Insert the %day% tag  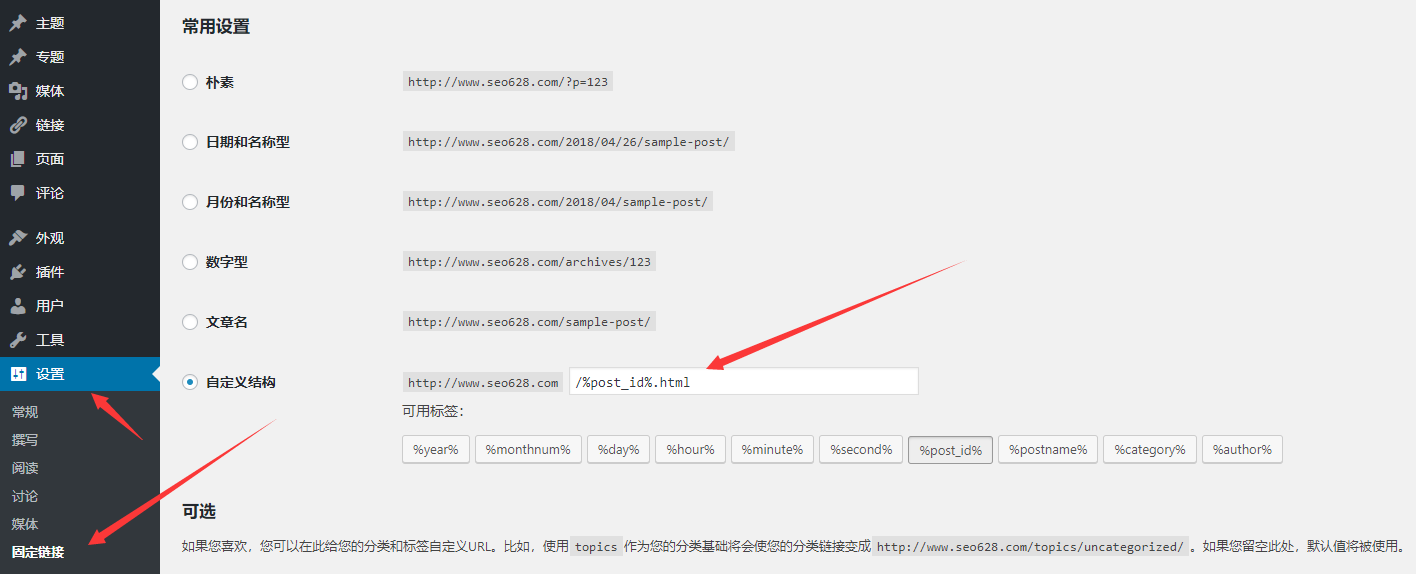coord(619,450)
